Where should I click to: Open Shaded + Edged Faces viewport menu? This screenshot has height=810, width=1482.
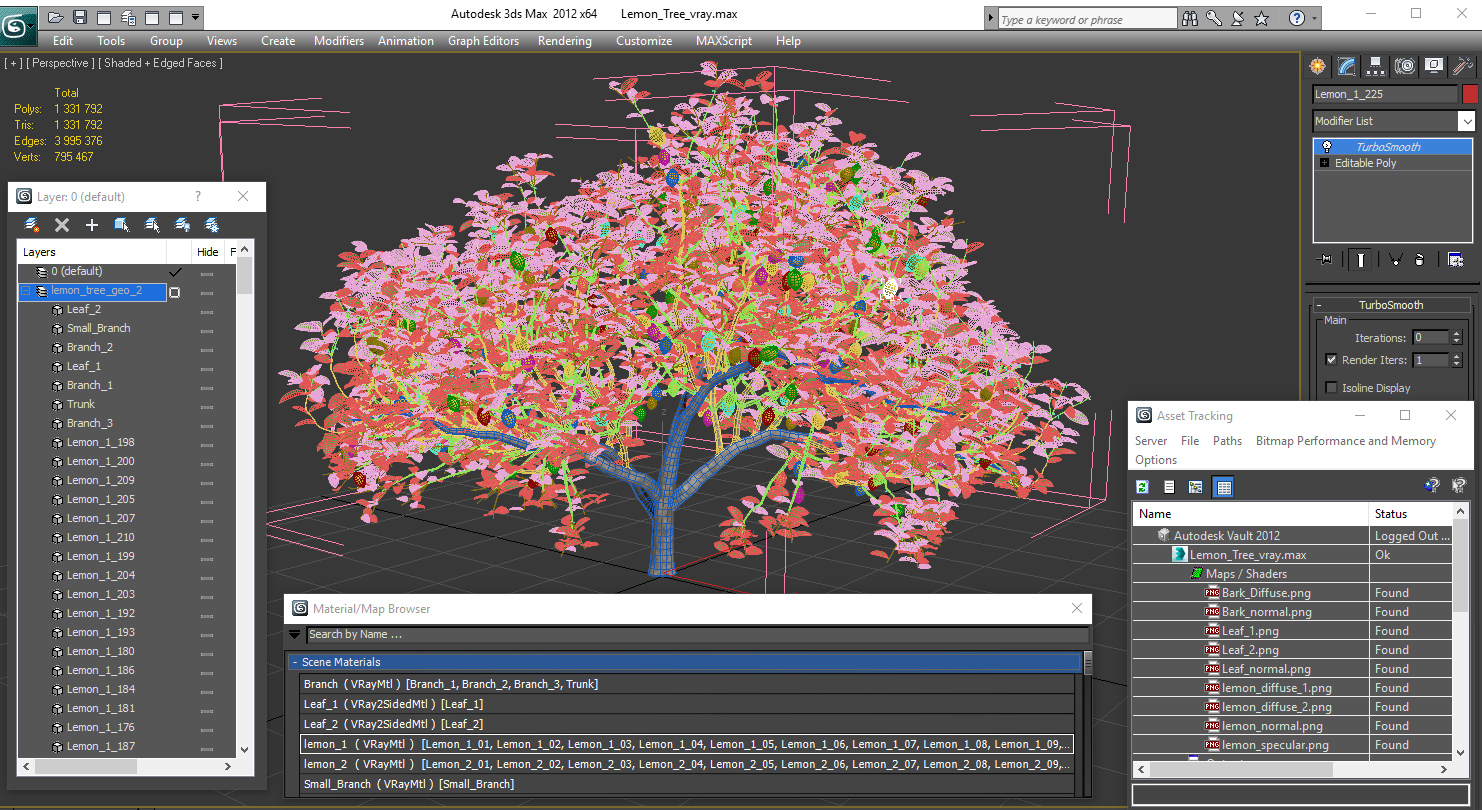click(160, 63)
